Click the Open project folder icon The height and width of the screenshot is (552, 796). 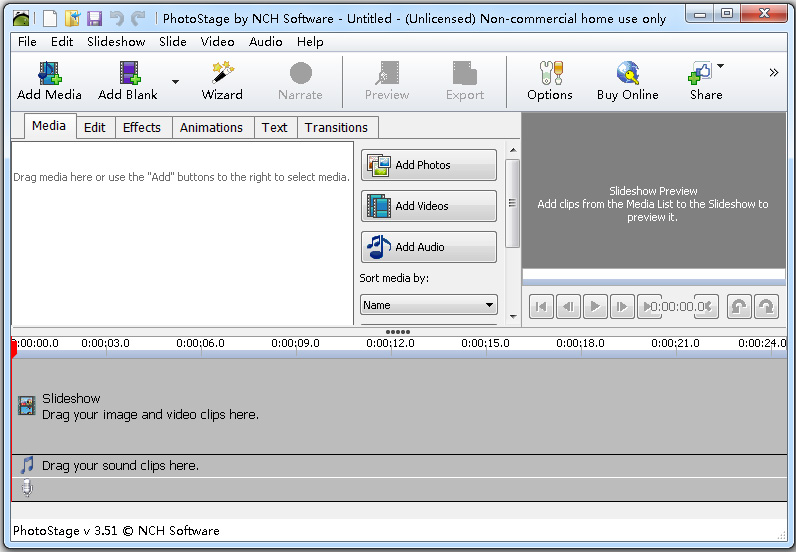[x=73, y=19]
